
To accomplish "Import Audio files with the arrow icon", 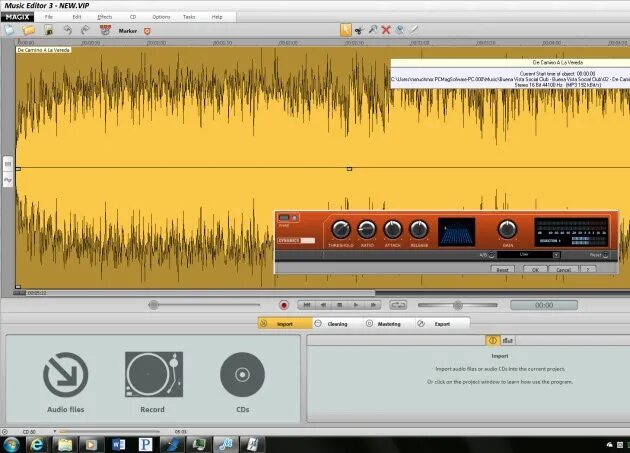I will [65, 375].
